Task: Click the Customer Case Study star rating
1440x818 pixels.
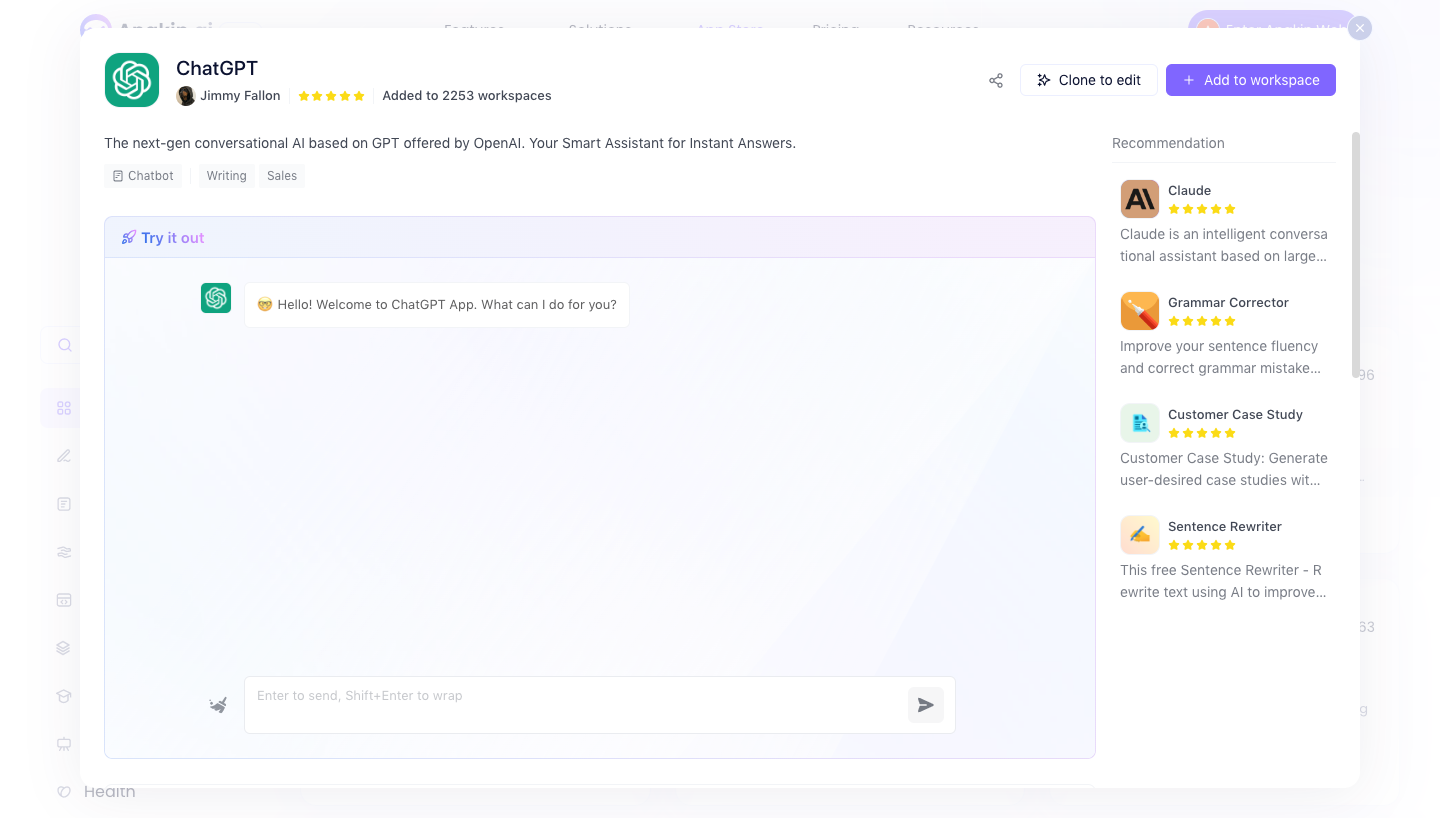Action: click(1202, 433)
